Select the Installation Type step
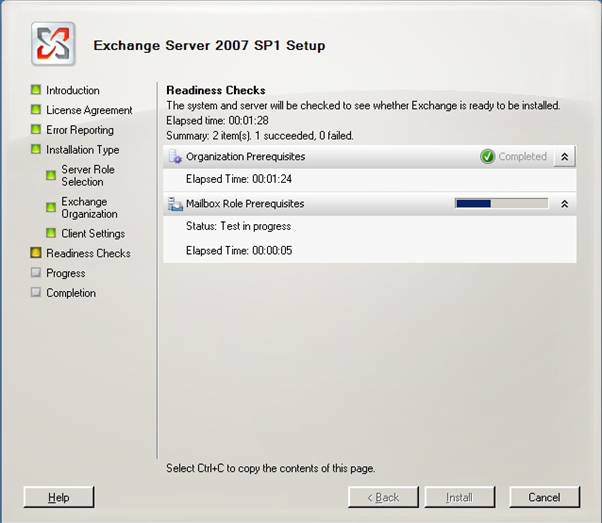This screenshot has width=602, height=523. [83, 150]
